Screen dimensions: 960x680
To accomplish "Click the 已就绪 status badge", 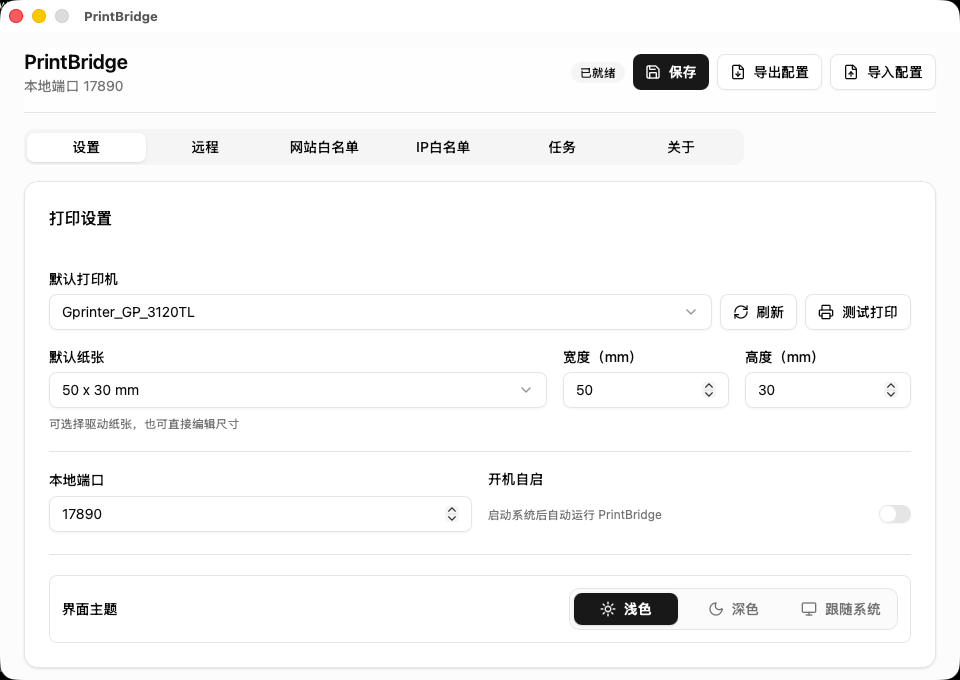I will 598,73.
